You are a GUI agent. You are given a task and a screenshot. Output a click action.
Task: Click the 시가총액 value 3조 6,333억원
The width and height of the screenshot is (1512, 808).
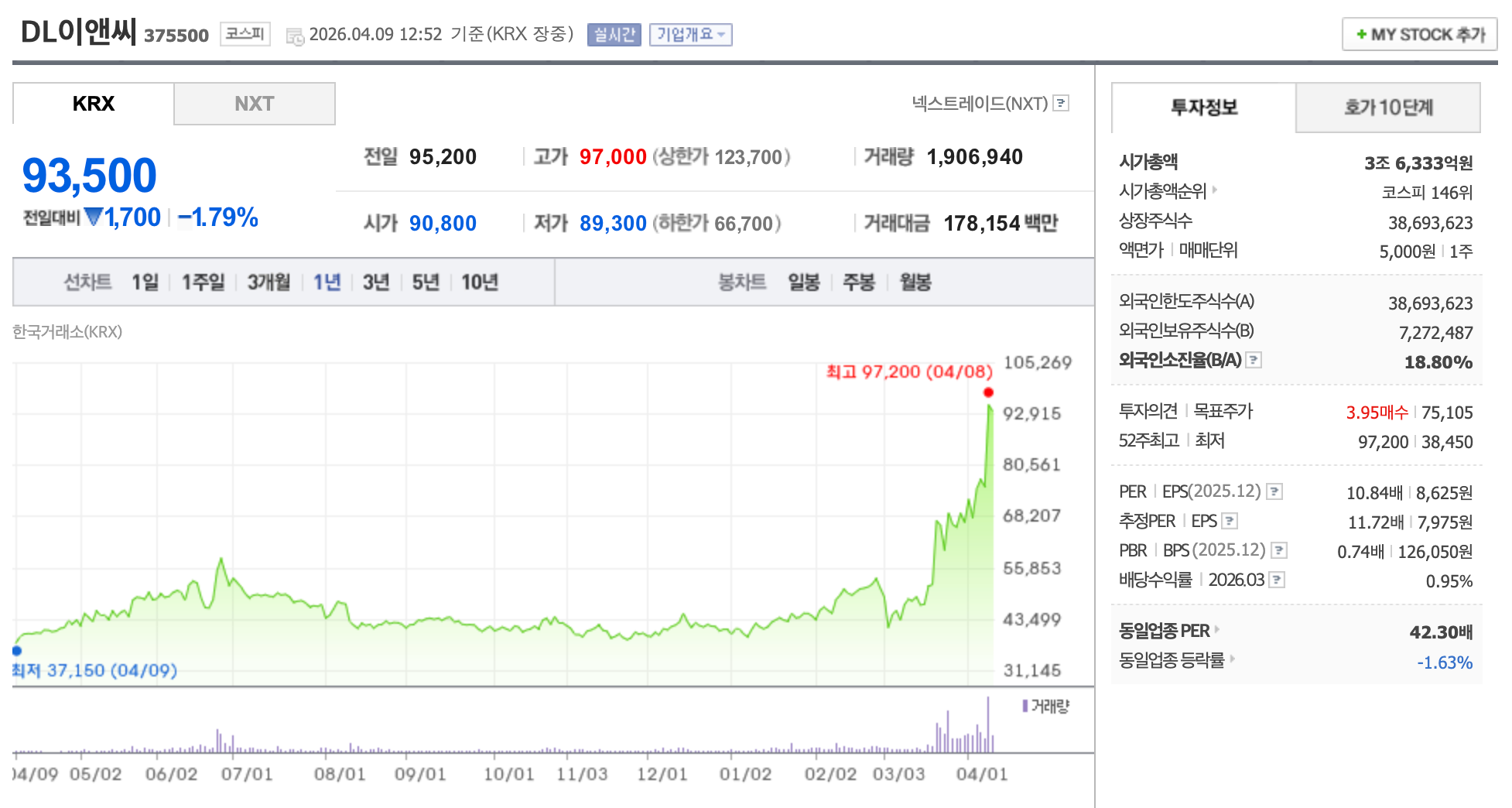click(x=1418, y=163)
